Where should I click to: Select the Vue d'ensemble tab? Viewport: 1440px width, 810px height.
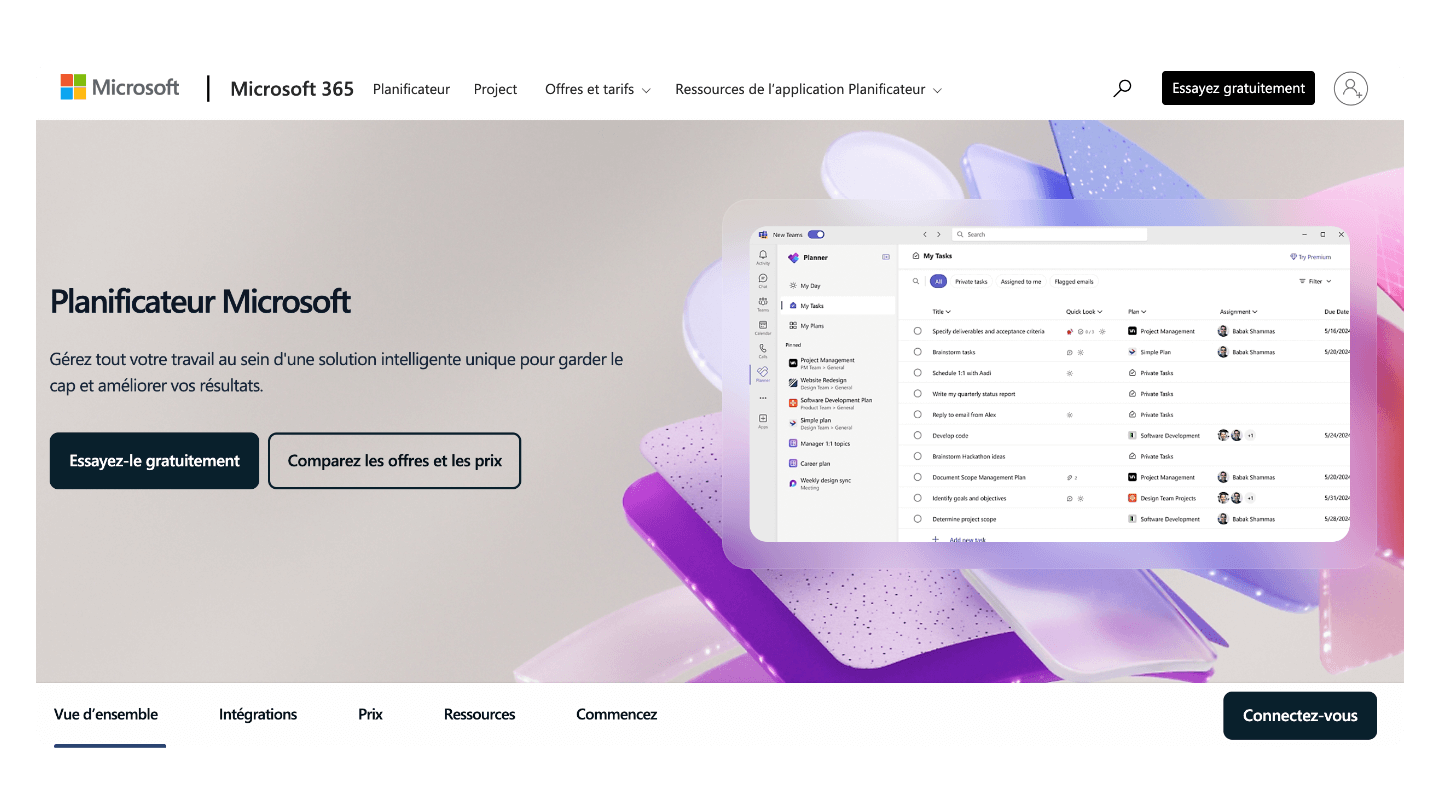pyautogui.click(x=106, y=714)
